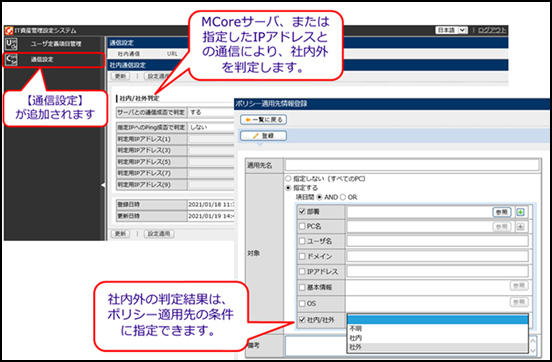Uncheck the 社内/社外 checkbox
This screenshot has width=552, height=362.
[x=302, y=320]
